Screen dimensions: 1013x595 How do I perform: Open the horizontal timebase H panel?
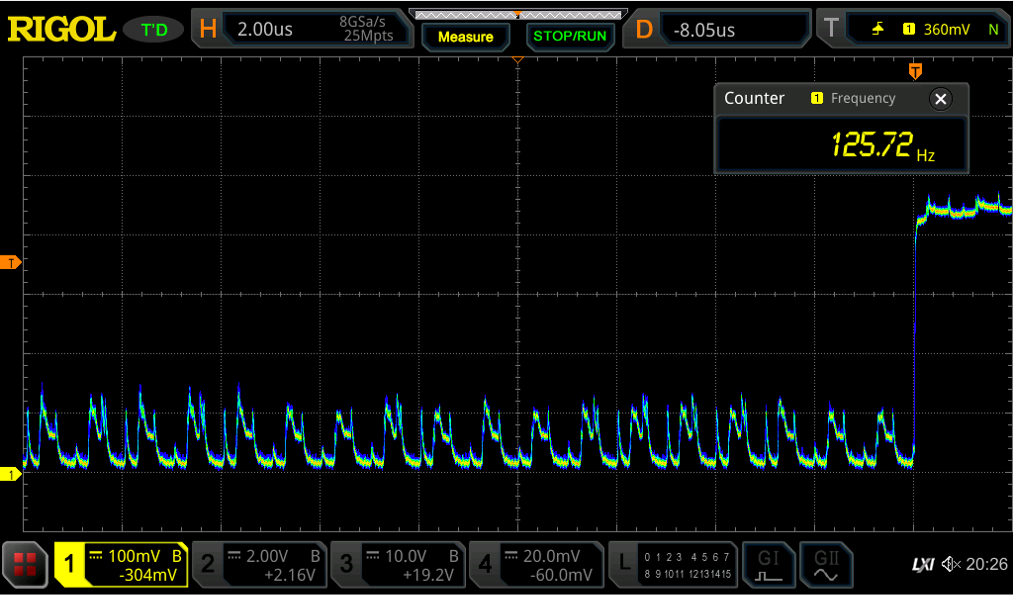point(304,30)
